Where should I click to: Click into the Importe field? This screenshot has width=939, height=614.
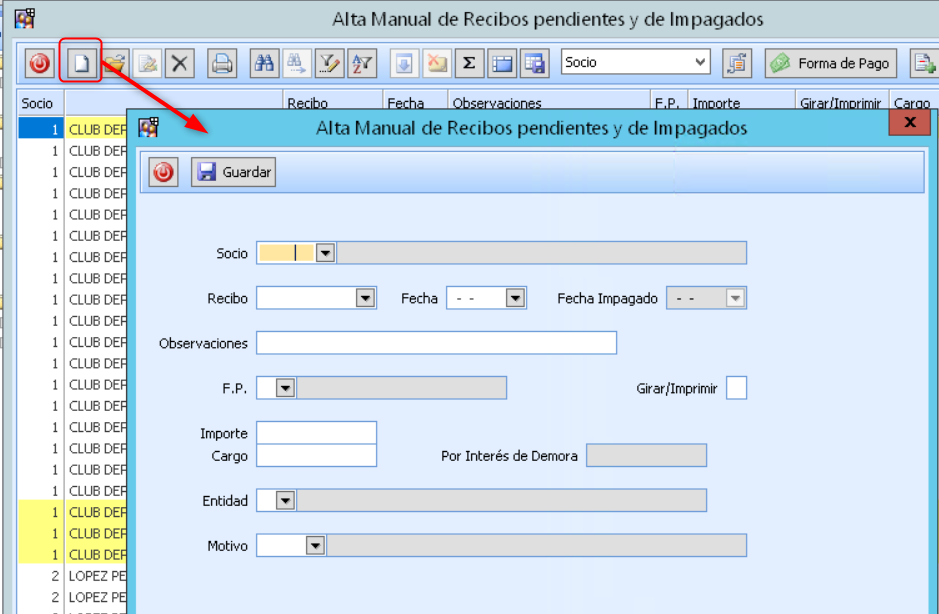pyautogui.click(x=316, y=432)
